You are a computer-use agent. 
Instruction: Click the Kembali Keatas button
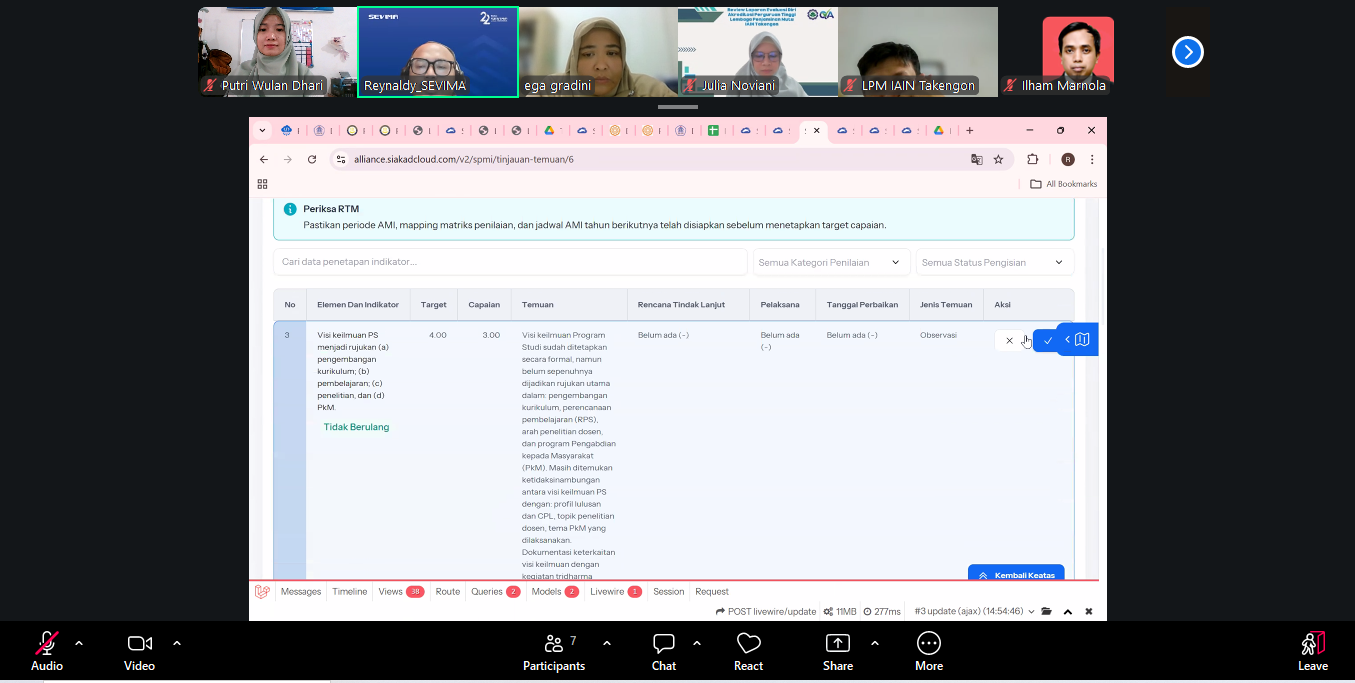tap(1016, 574)
